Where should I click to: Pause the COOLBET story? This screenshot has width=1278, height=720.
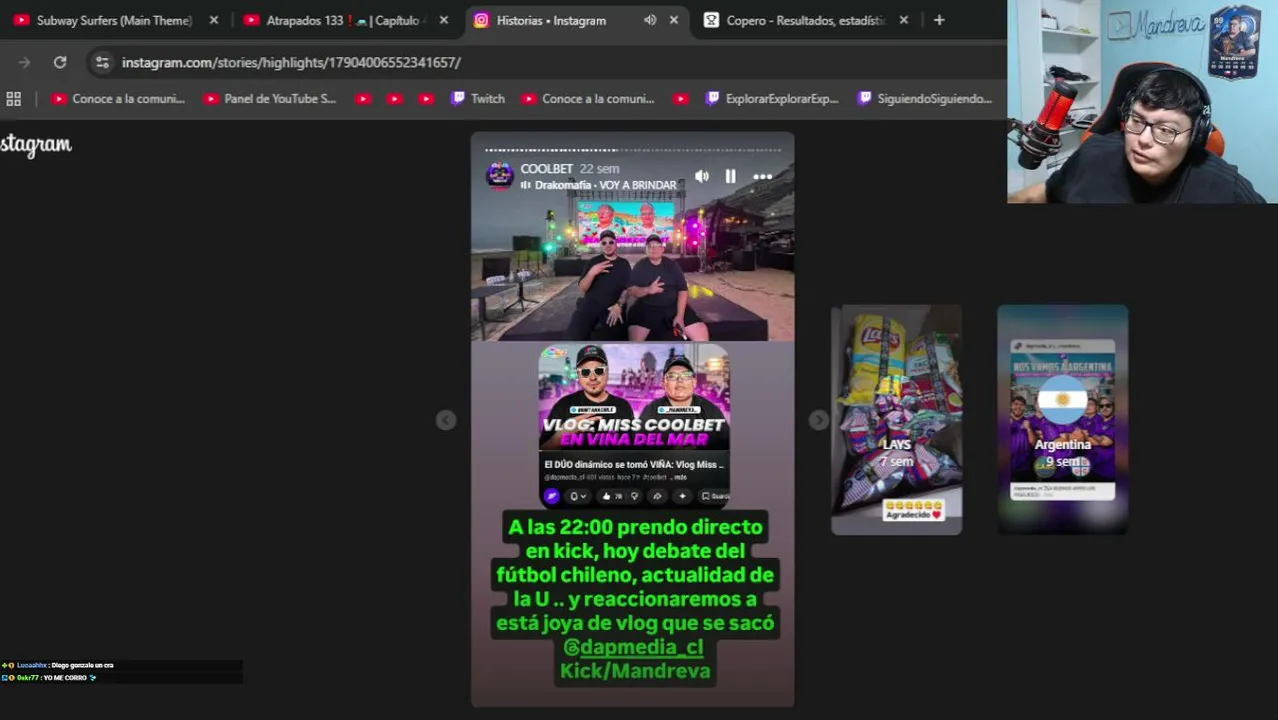[x=731, y=177]
